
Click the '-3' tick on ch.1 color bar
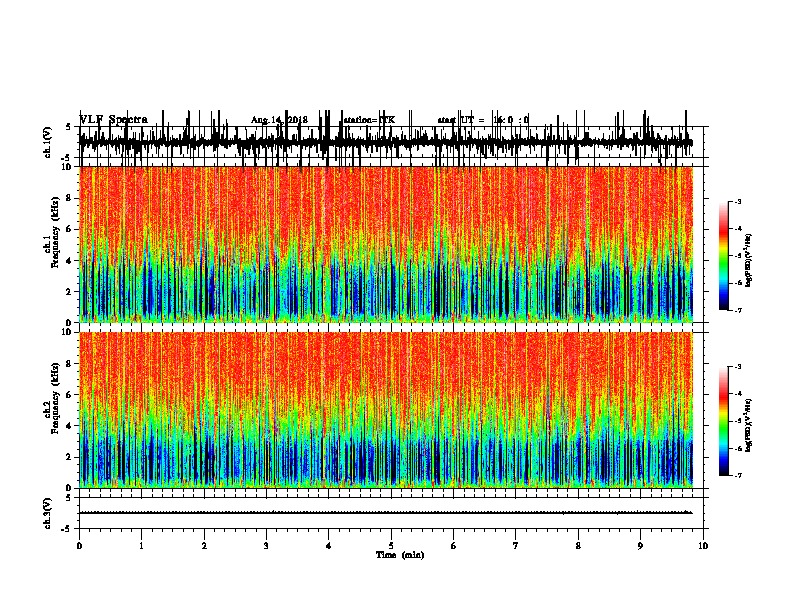click(x=738, y=201)
